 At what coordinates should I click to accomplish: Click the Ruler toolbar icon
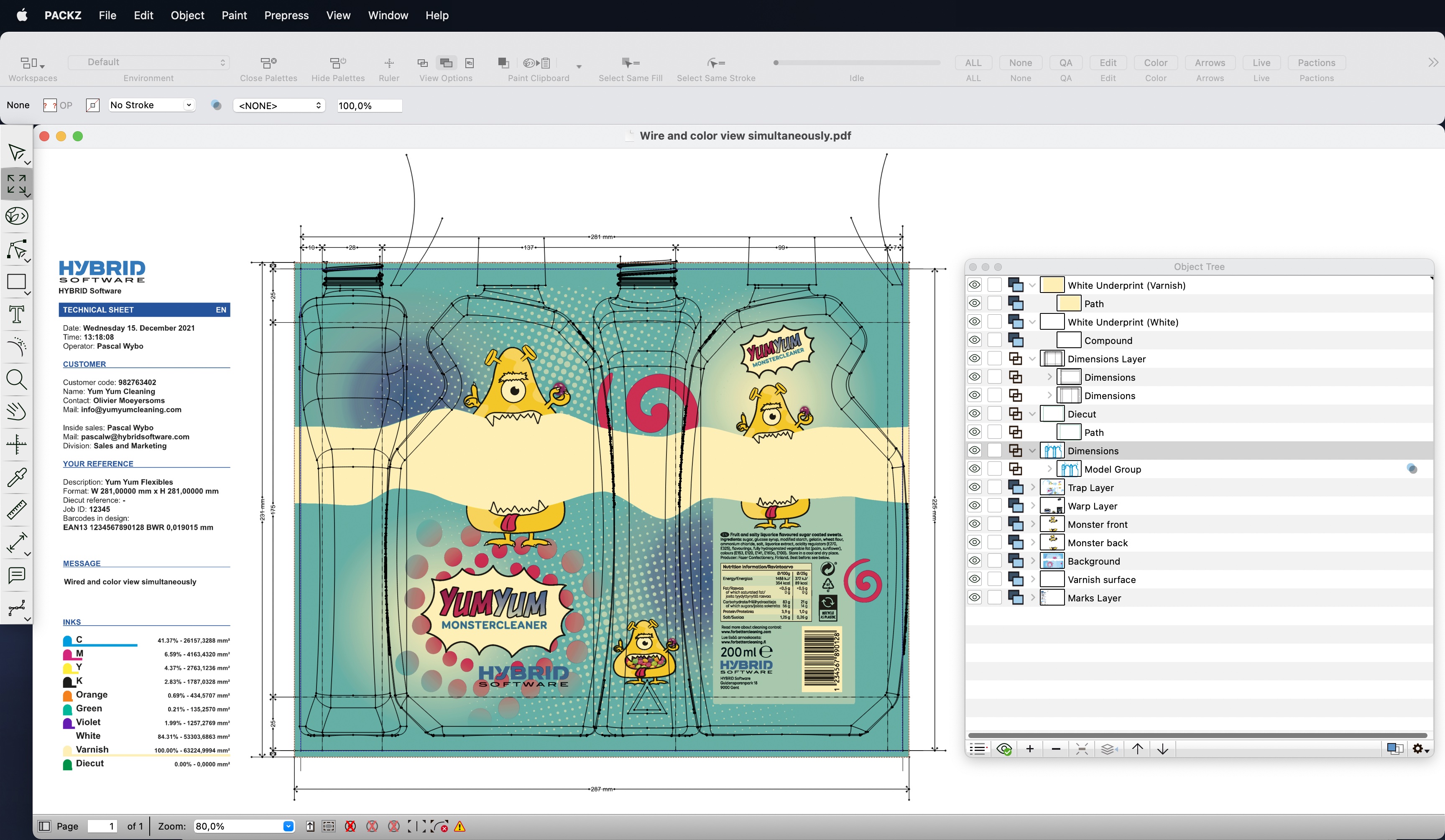coord(389,63)
